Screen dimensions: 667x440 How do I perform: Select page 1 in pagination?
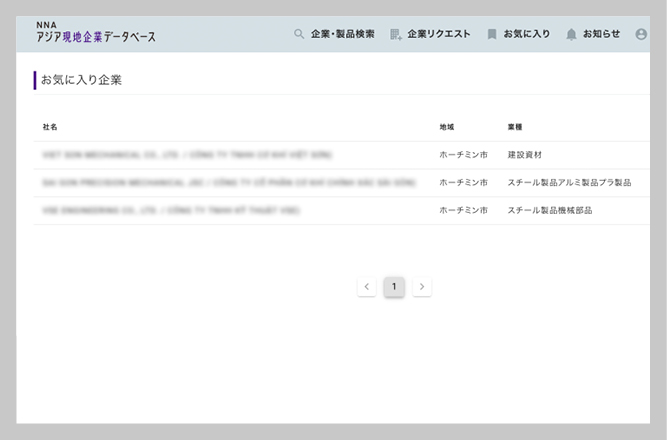point(394,287)
